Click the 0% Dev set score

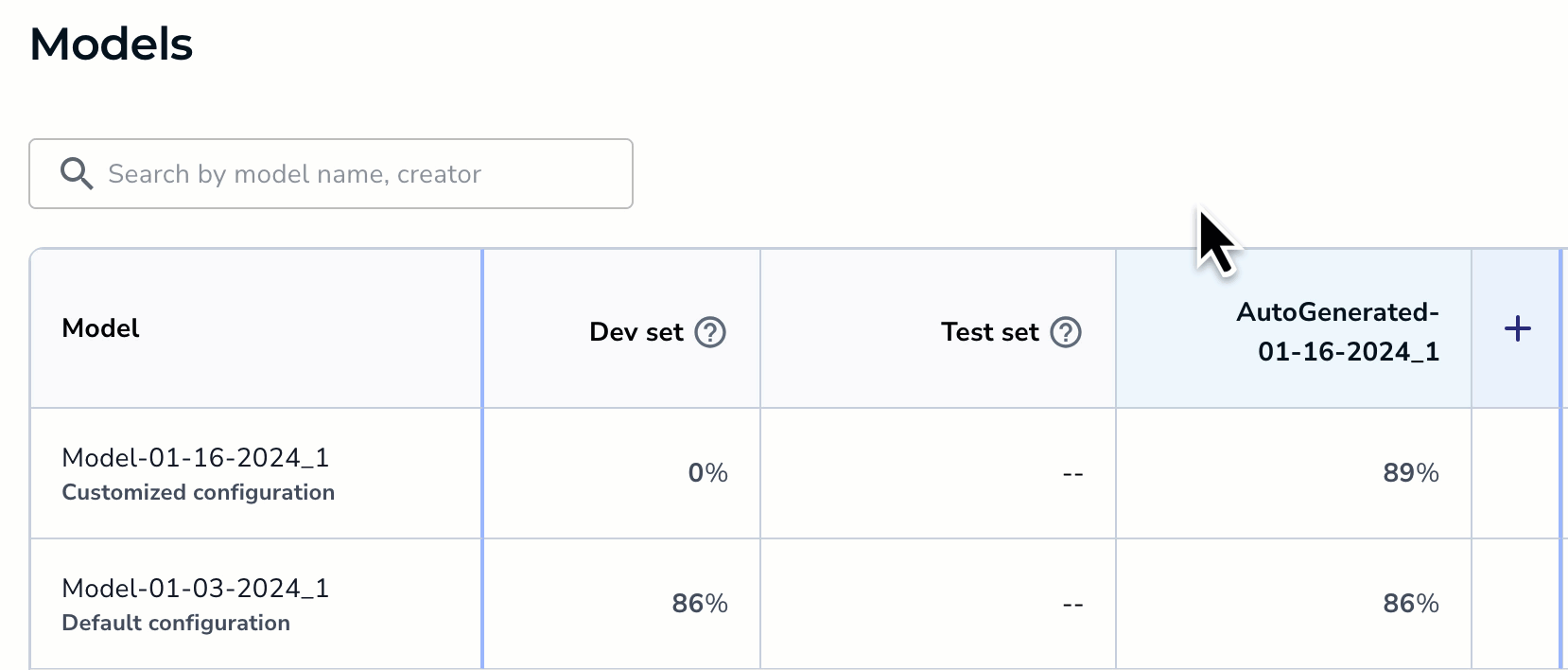point(707,473)
